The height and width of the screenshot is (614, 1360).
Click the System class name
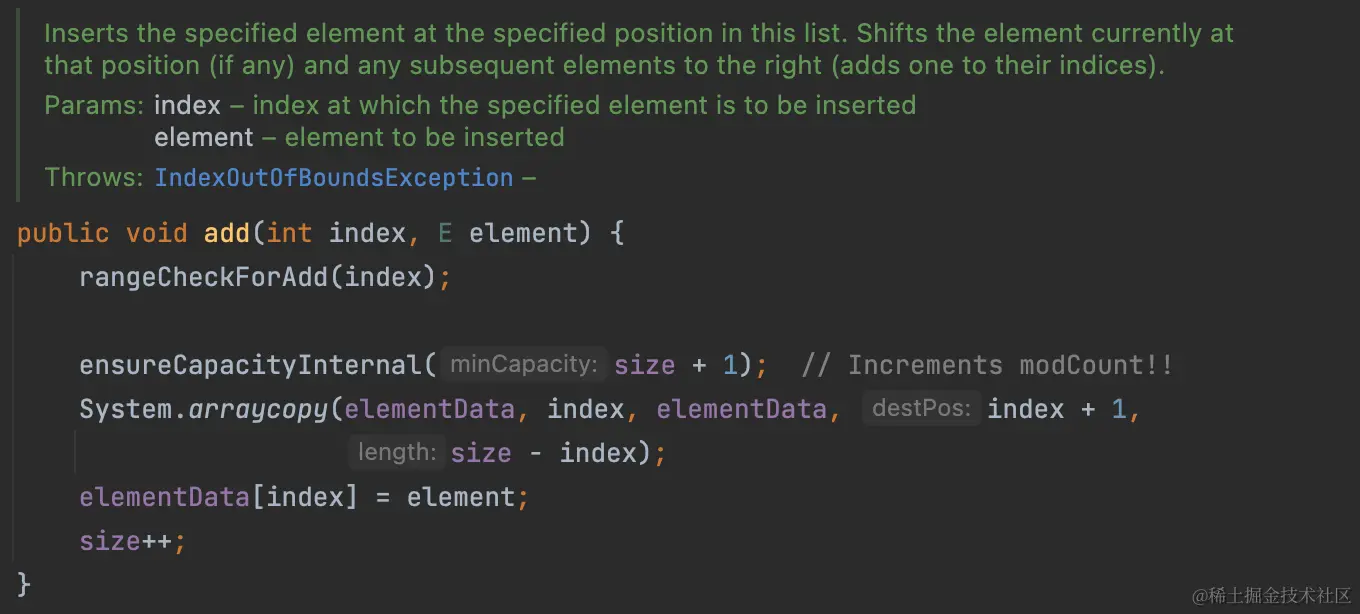pos(125,409)
